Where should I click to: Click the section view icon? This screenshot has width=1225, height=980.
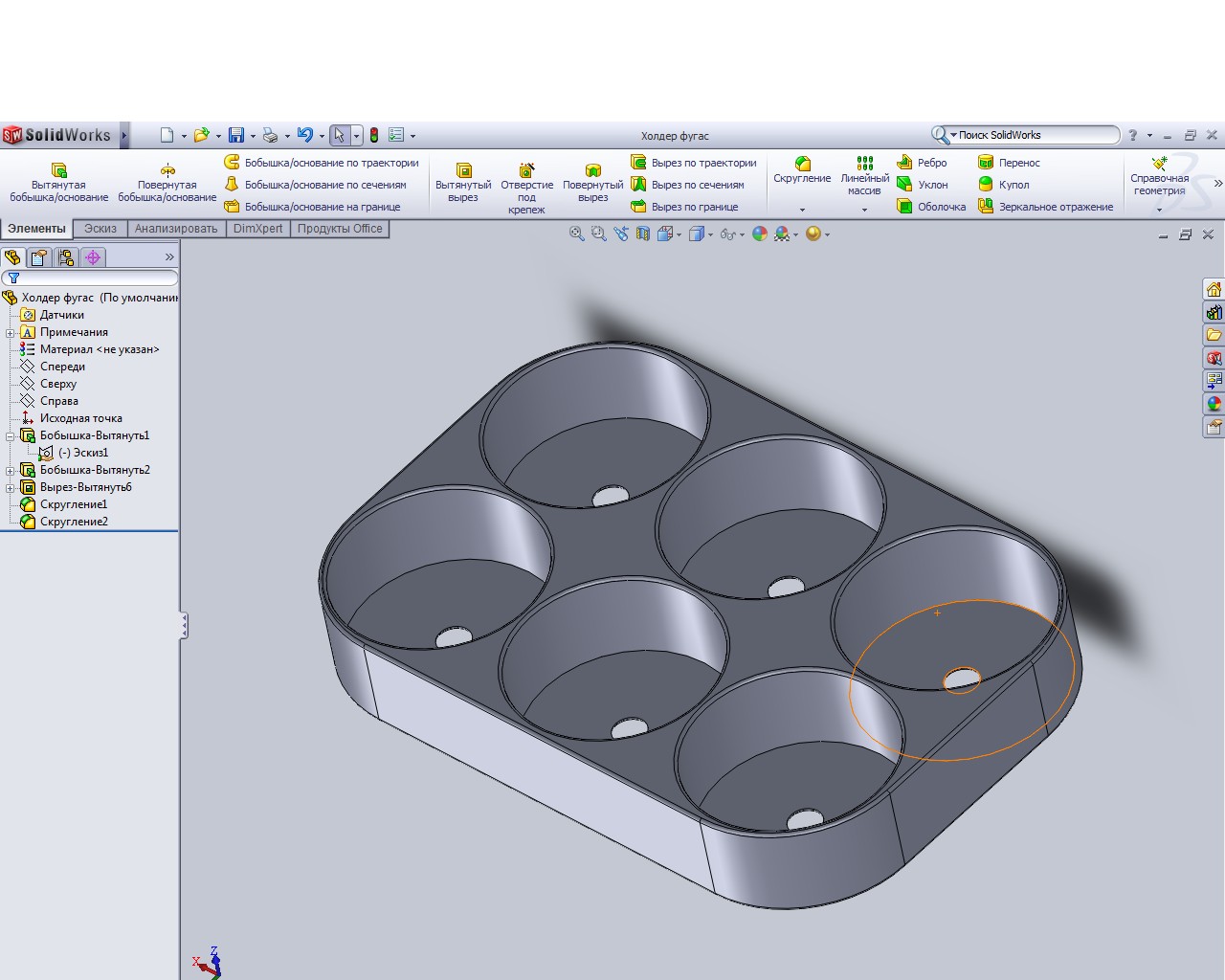tap(643, 234)
